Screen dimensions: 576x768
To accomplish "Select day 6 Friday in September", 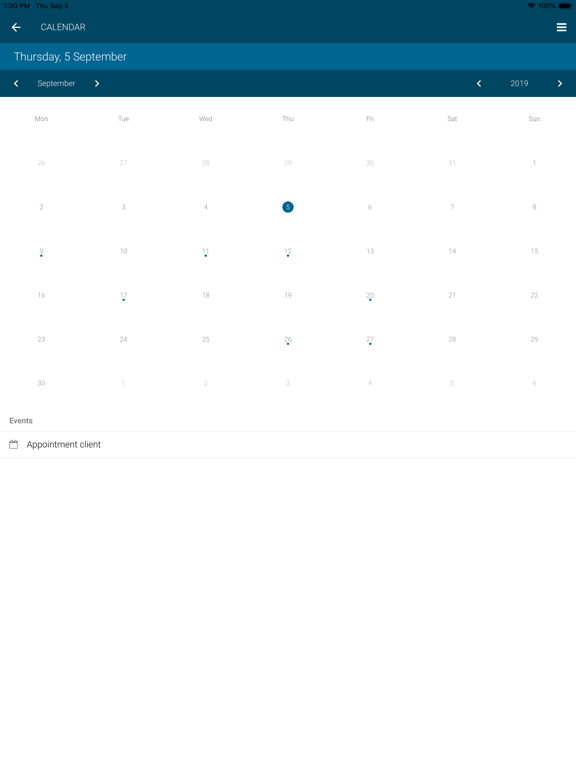I will pyautogui.click(x=370, y=207).
